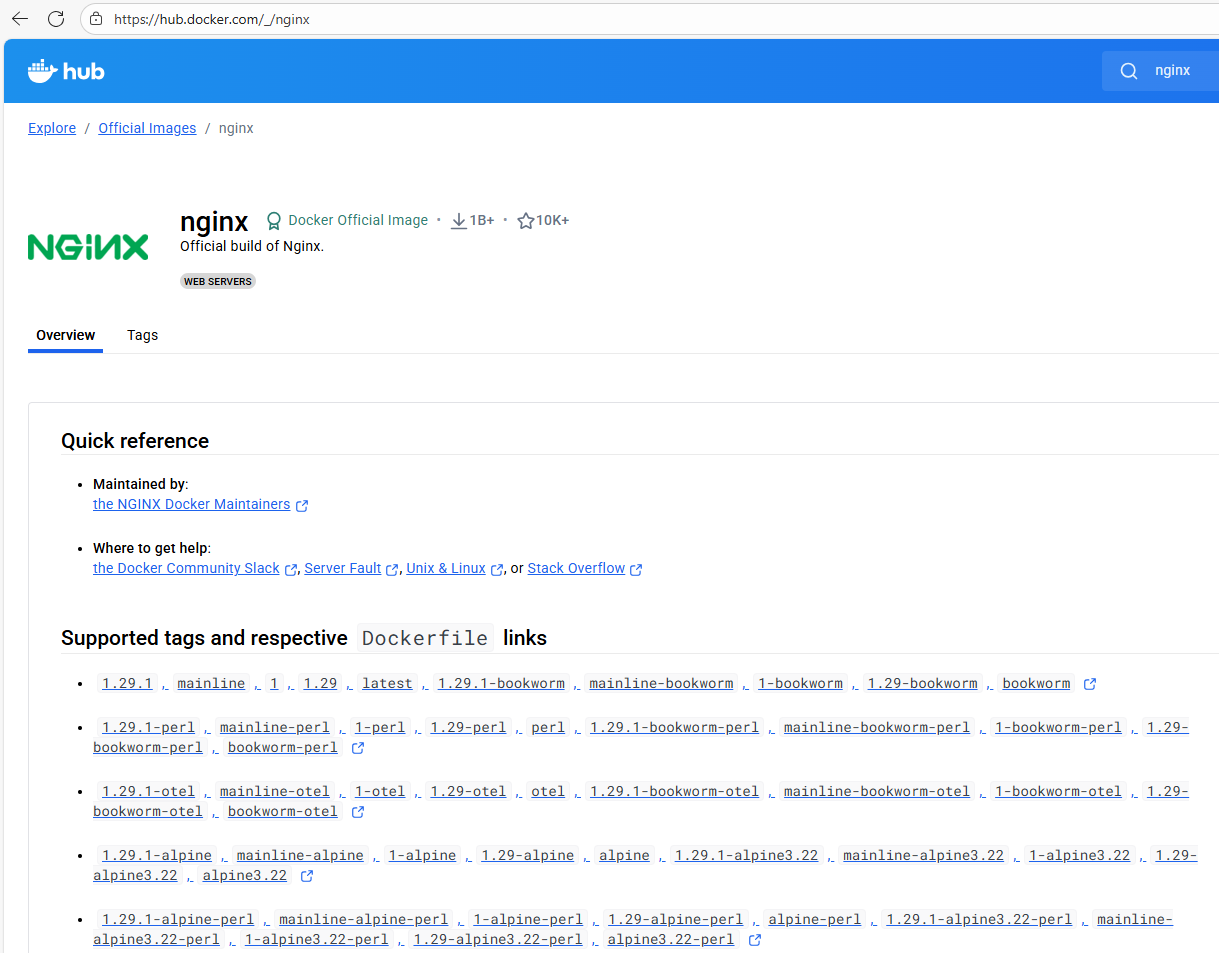The width and height of the screenshot is (1219, 953).
Task: Open the 1.29.1-alpine3.22 tag link
Action: (x=746, y=855)
